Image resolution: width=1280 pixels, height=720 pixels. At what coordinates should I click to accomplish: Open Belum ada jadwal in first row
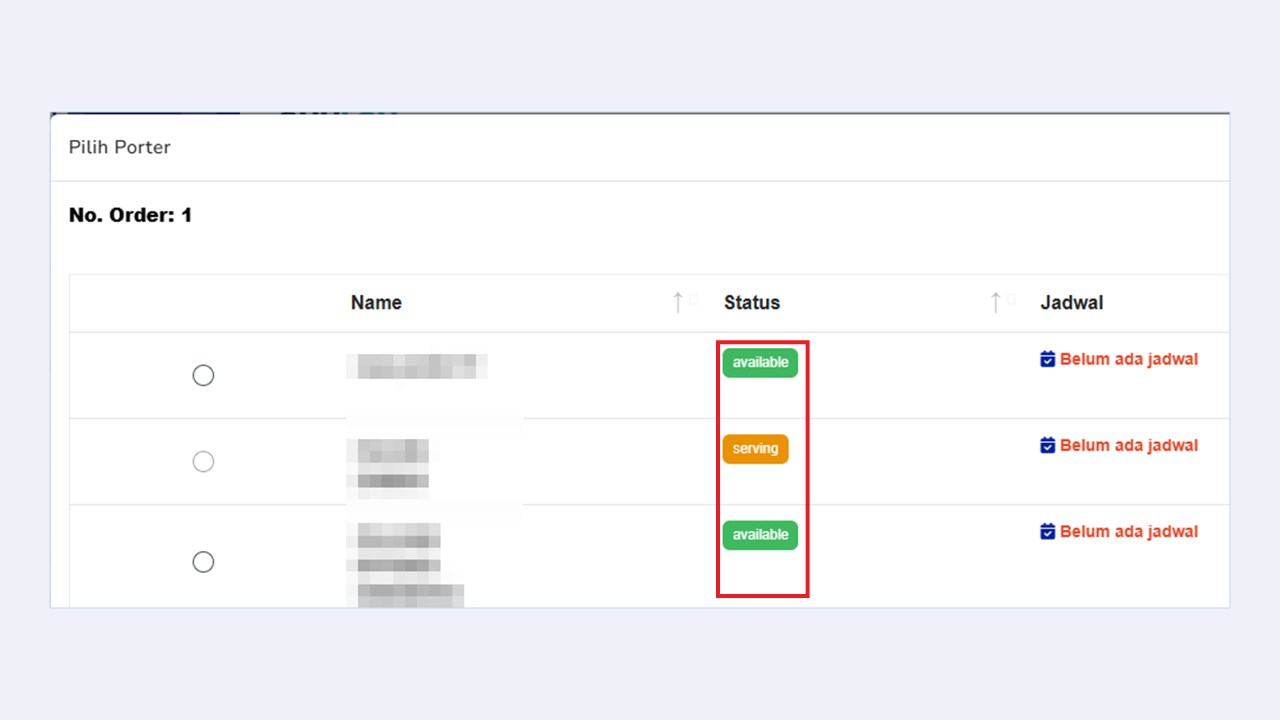[1129, 359]
